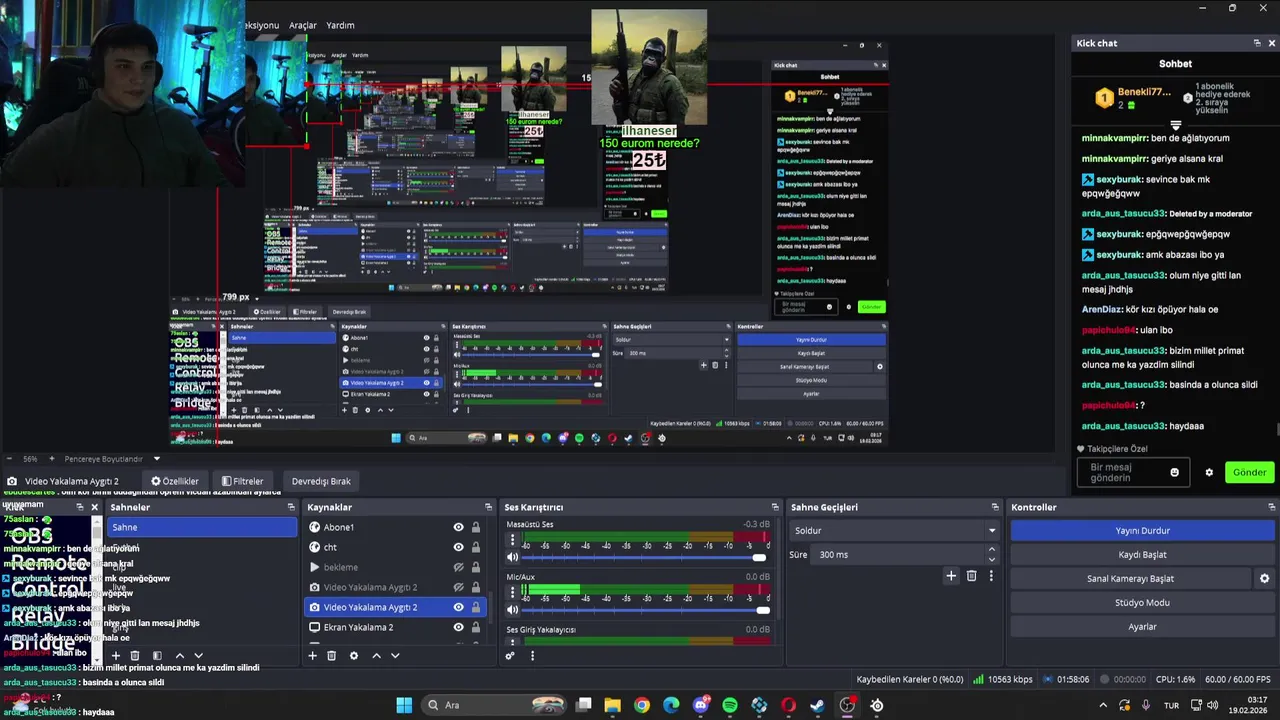Mute Masaüstü Ses speaker icon
The height and width of the screenshot is (720, 1280).
(x=513, y=557)
